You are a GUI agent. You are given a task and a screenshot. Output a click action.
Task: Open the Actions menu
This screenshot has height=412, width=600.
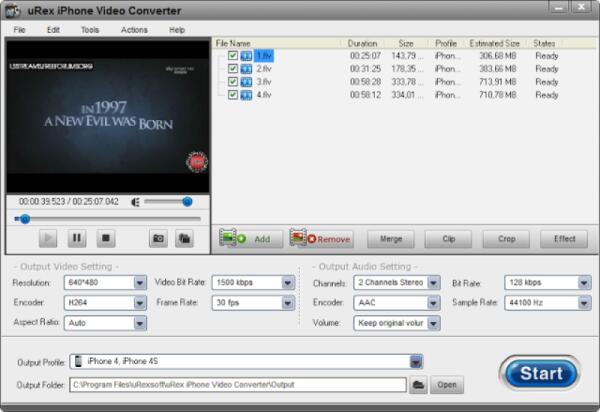tap(134, 30)
